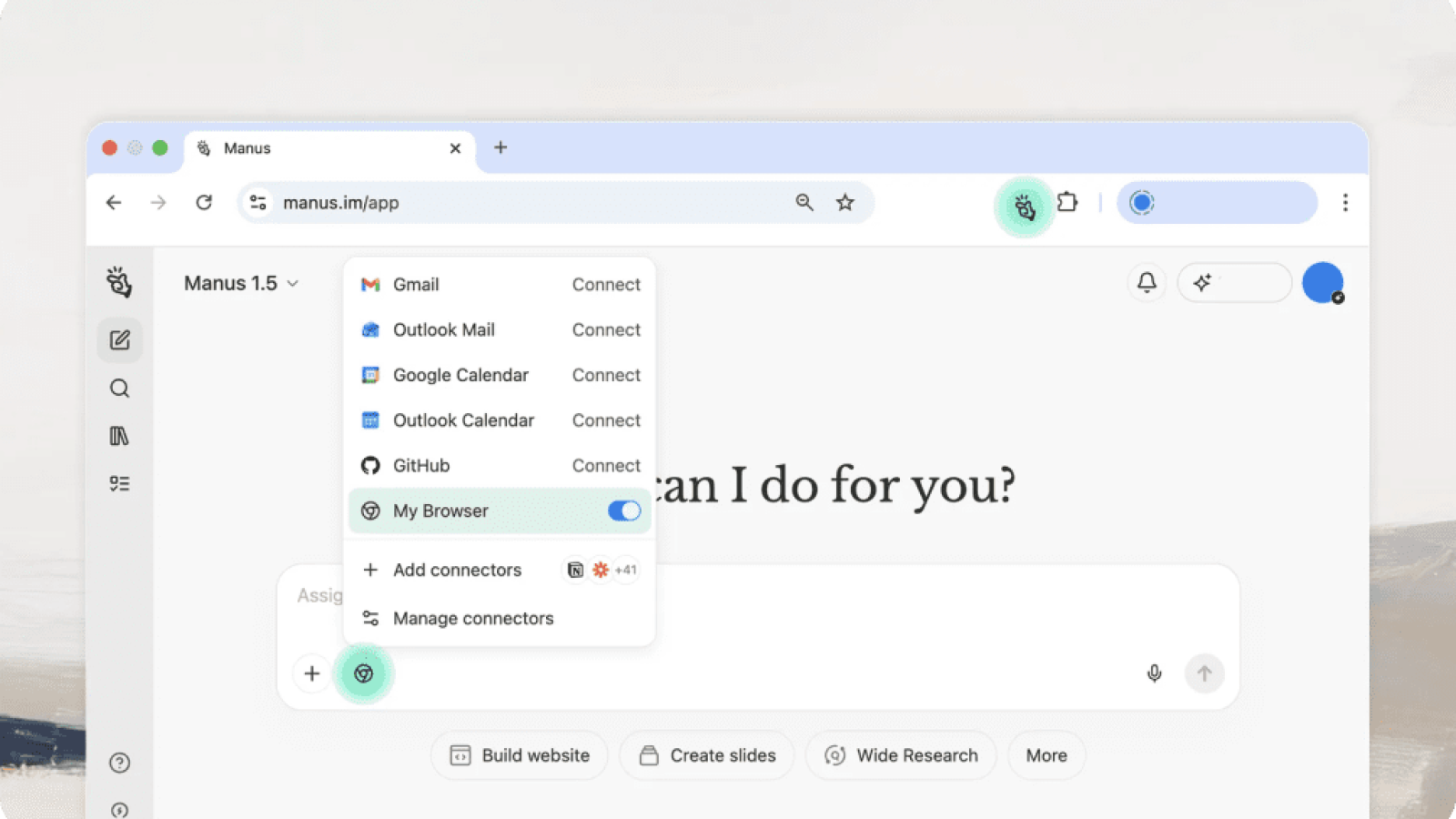The image size is (1456, 819).
Task: Click the connectors browser icon below input
Action: tap(364, 673)
